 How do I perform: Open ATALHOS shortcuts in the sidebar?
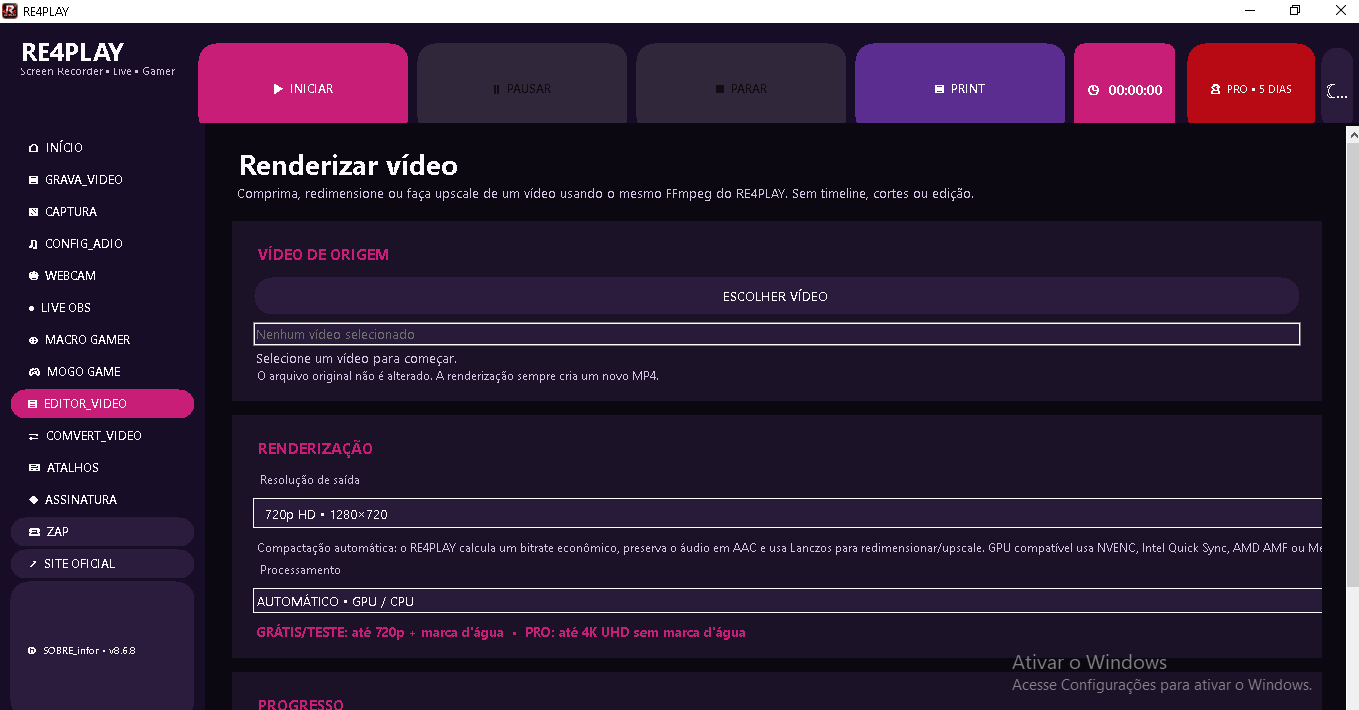[x=102, y=468]
